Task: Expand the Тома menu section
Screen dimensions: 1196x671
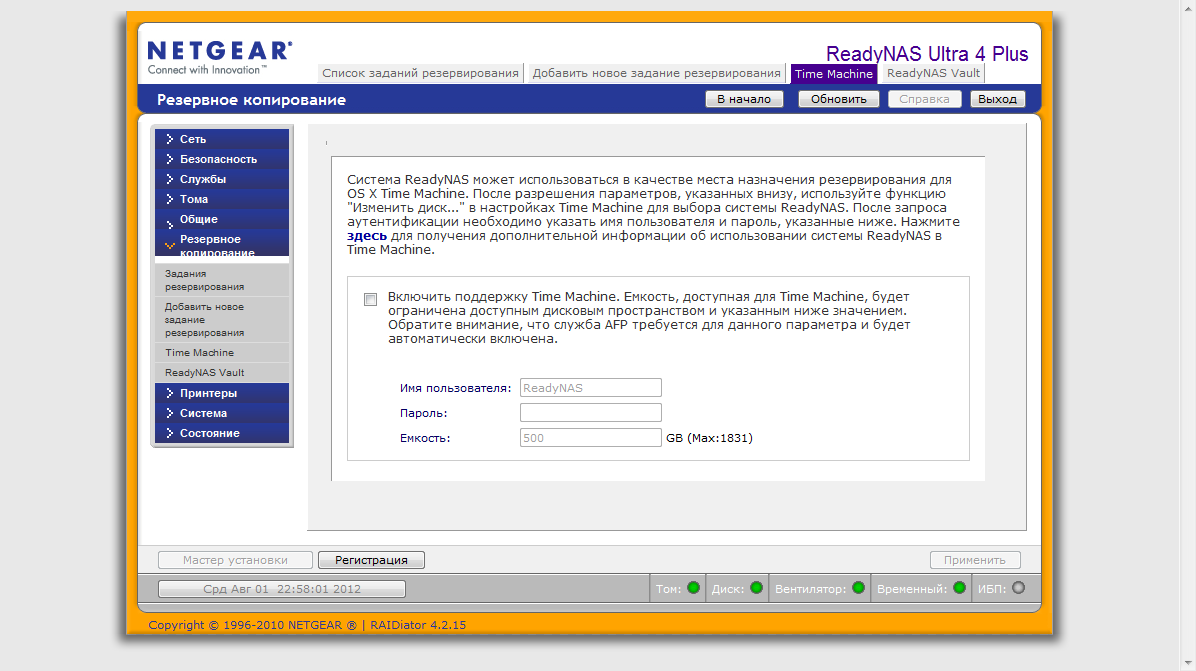Action: [222, 198]
